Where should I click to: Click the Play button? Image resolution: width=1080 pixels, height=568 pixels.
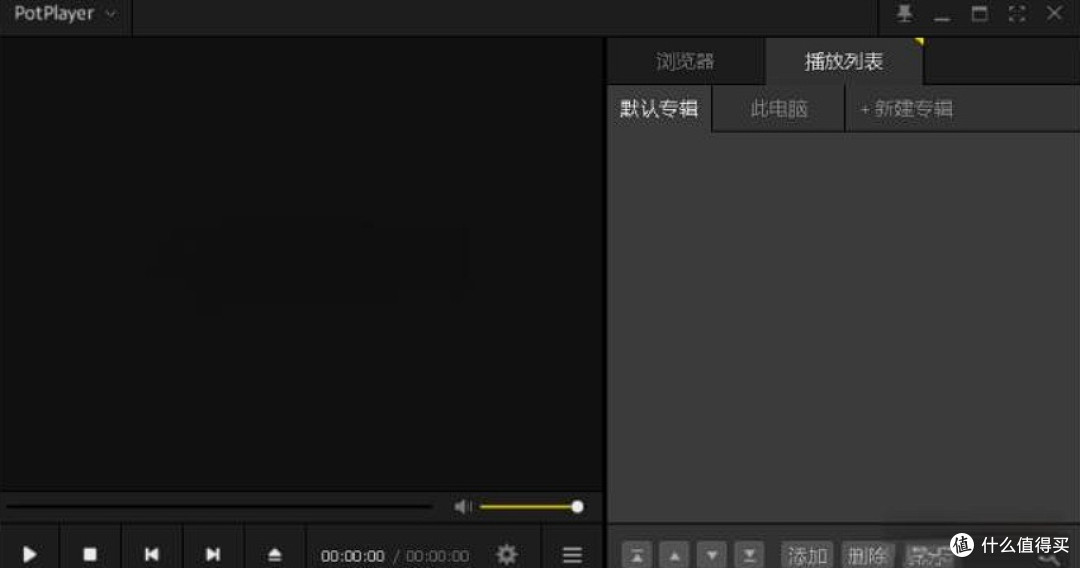click(x=30, y=554)
